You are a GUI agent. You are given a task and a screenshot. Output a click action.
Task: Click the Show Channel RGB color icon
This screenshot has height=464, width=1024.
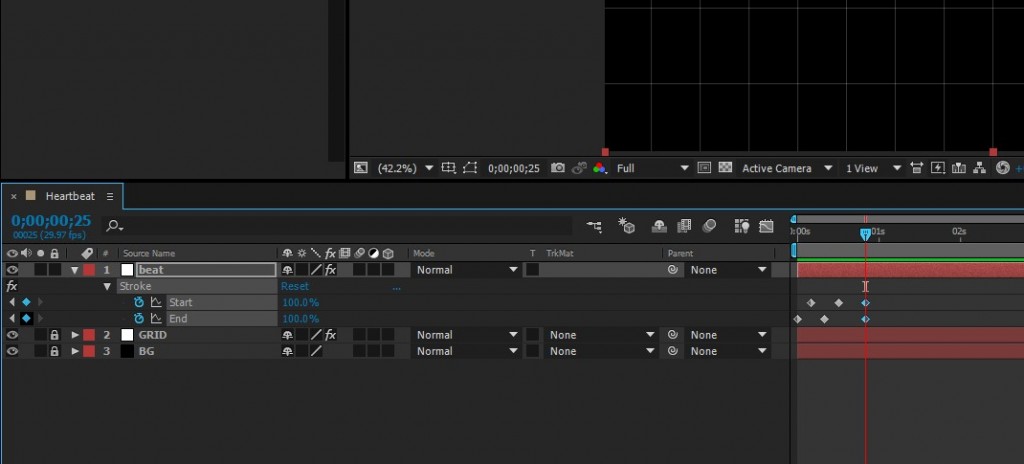click(x=599, y=168)
